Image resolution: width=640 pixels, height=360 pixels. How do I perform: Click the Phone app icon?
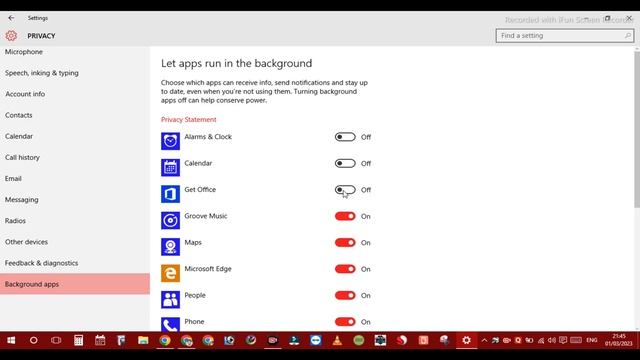[x=170, y=324]
